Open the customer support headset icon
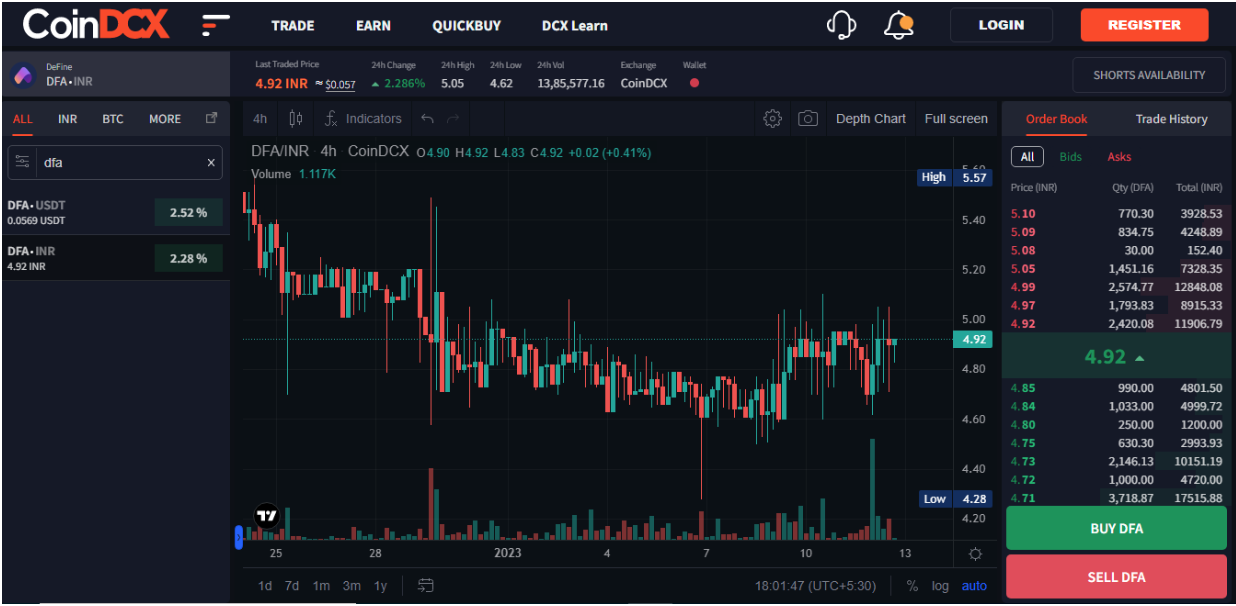The height and width of the screenshot is (606, 1236). click(842, 25)
